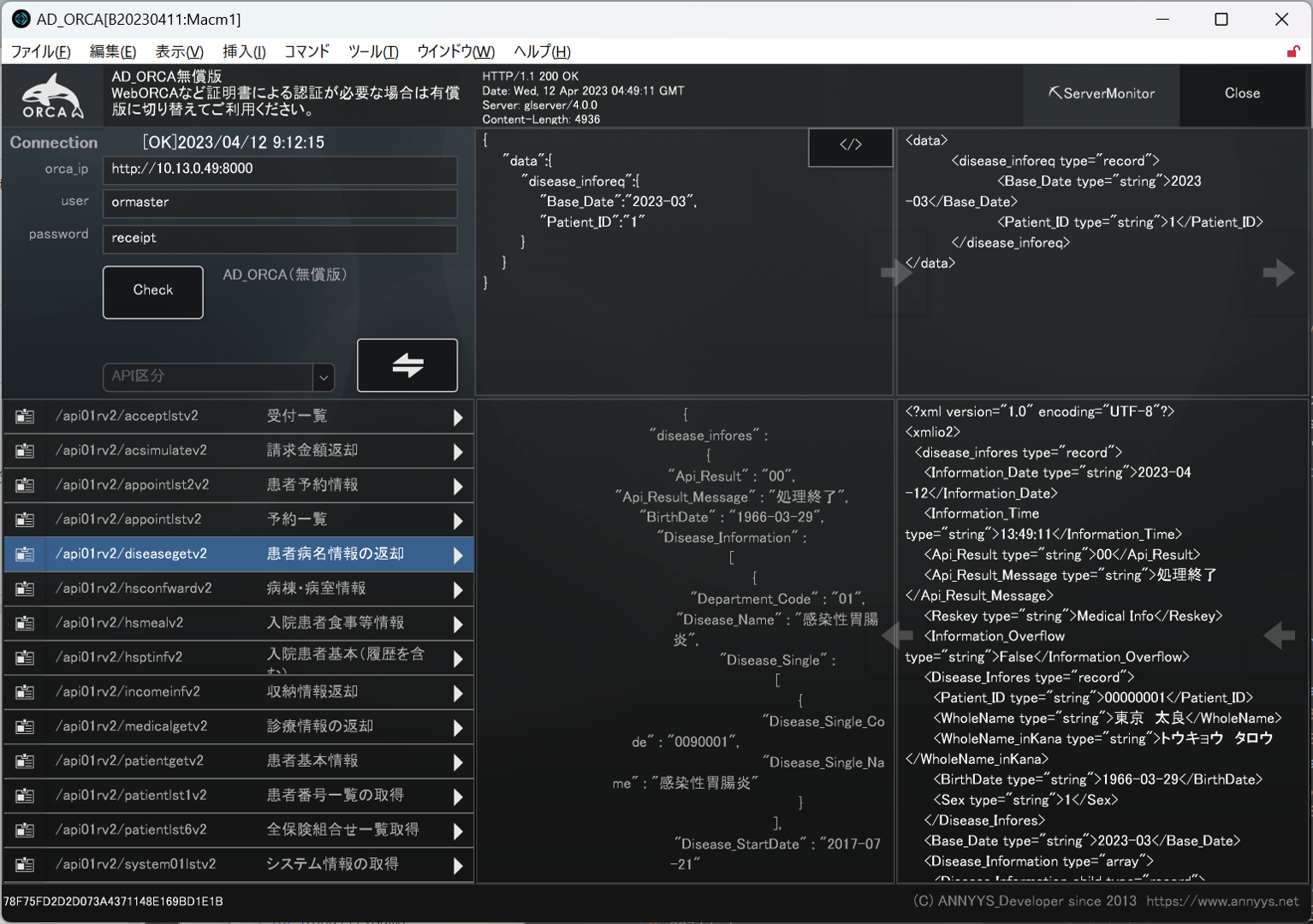Click the icon beside appointlst2v2 row
The height and width of the screenshot is (924, 1313).
tap(25, 485)
